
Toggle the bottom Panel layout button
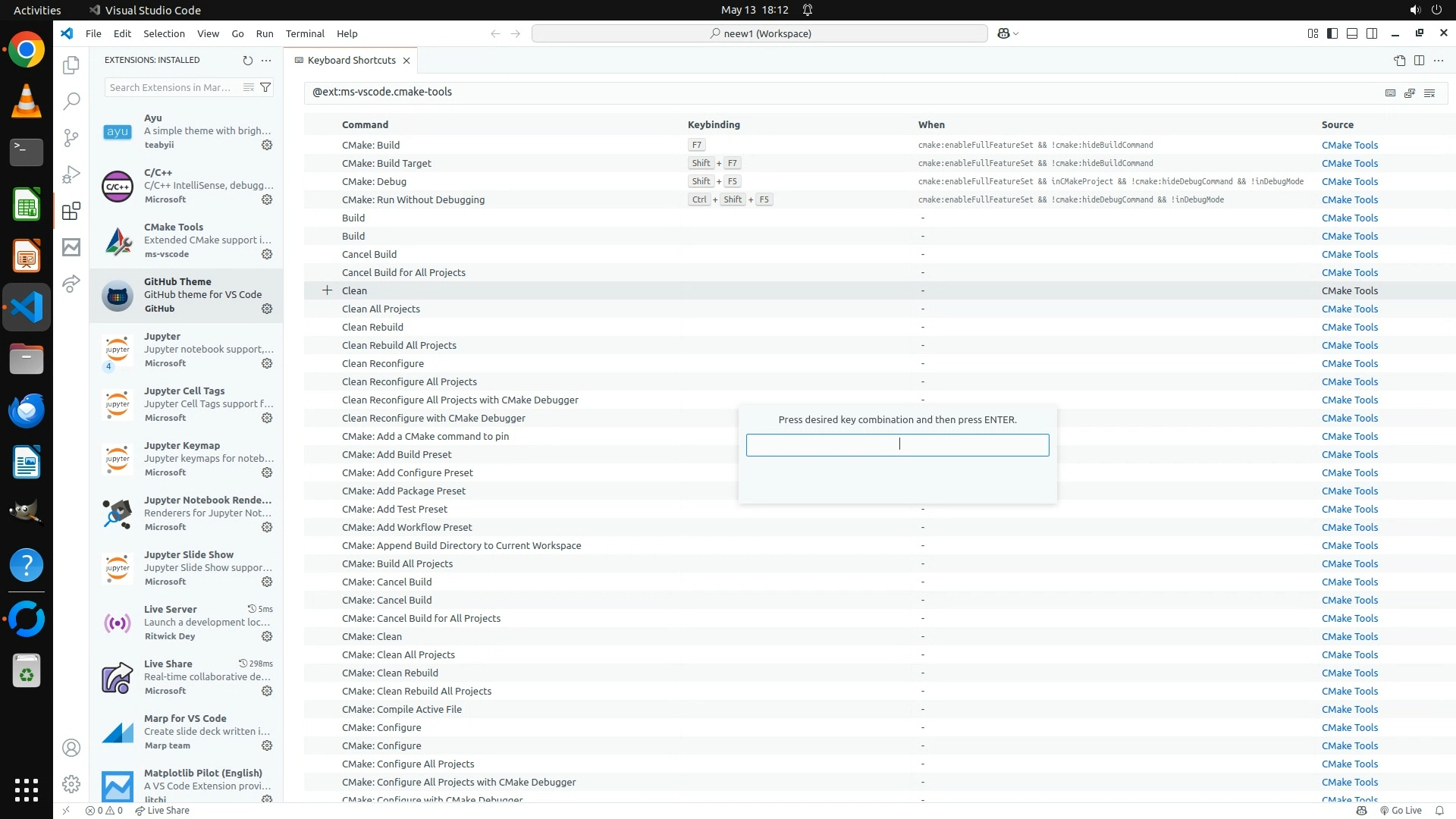(x=1352, y=33)
